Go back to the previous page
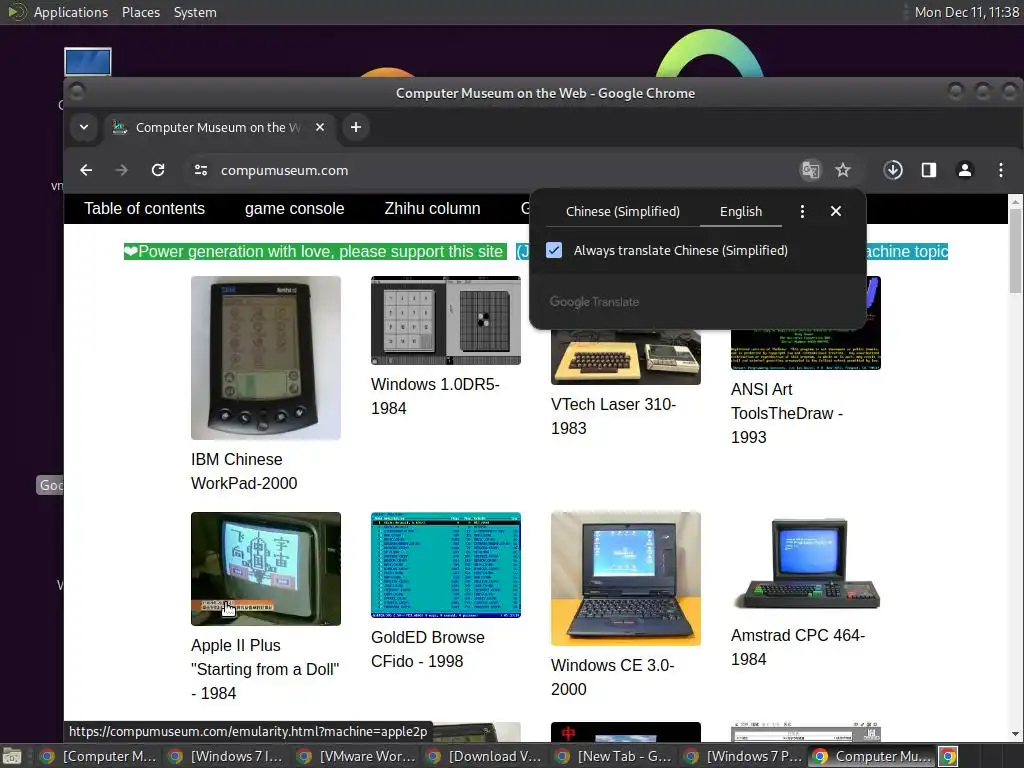Screen dimensions: 1024x768 click(x=86, y=170)
